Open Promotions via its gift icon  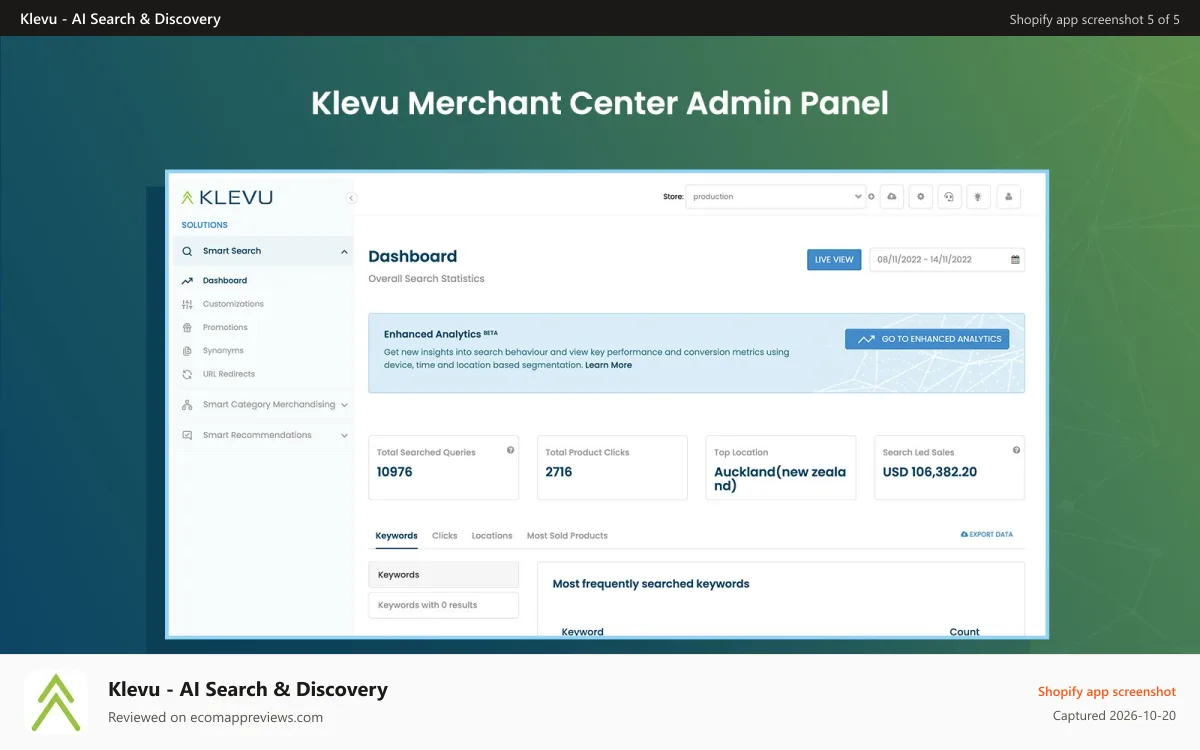click(187, 327)
